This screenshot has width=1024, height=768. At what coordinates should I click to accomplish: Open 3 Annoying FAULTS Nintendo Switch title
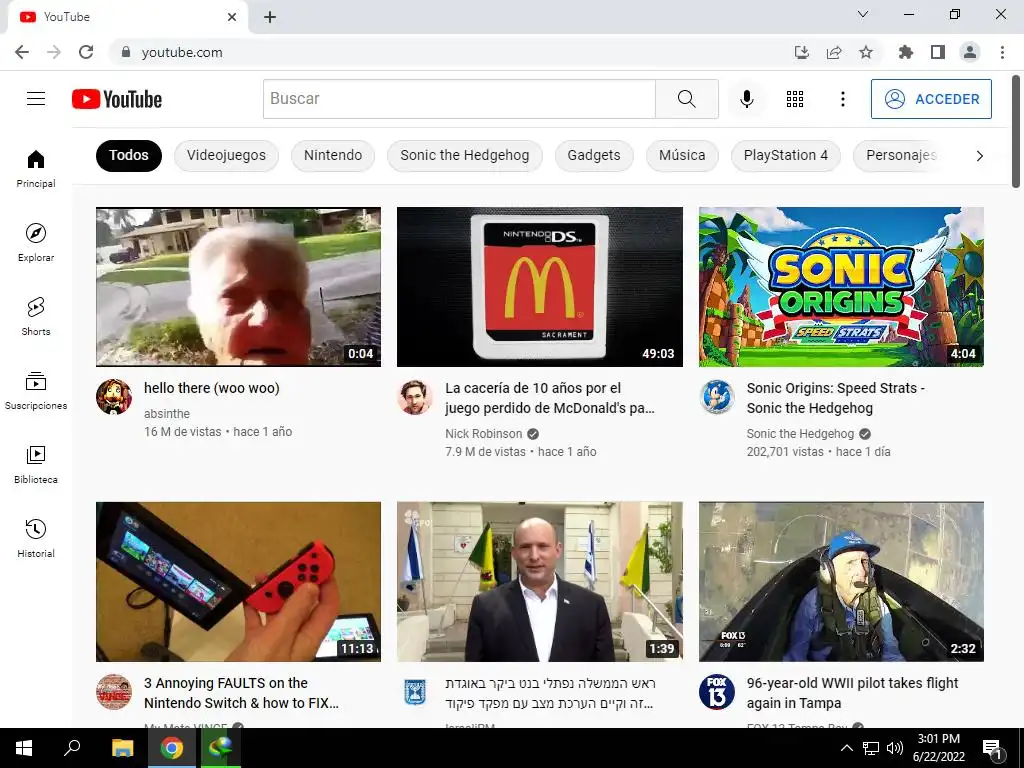[242, 693]
